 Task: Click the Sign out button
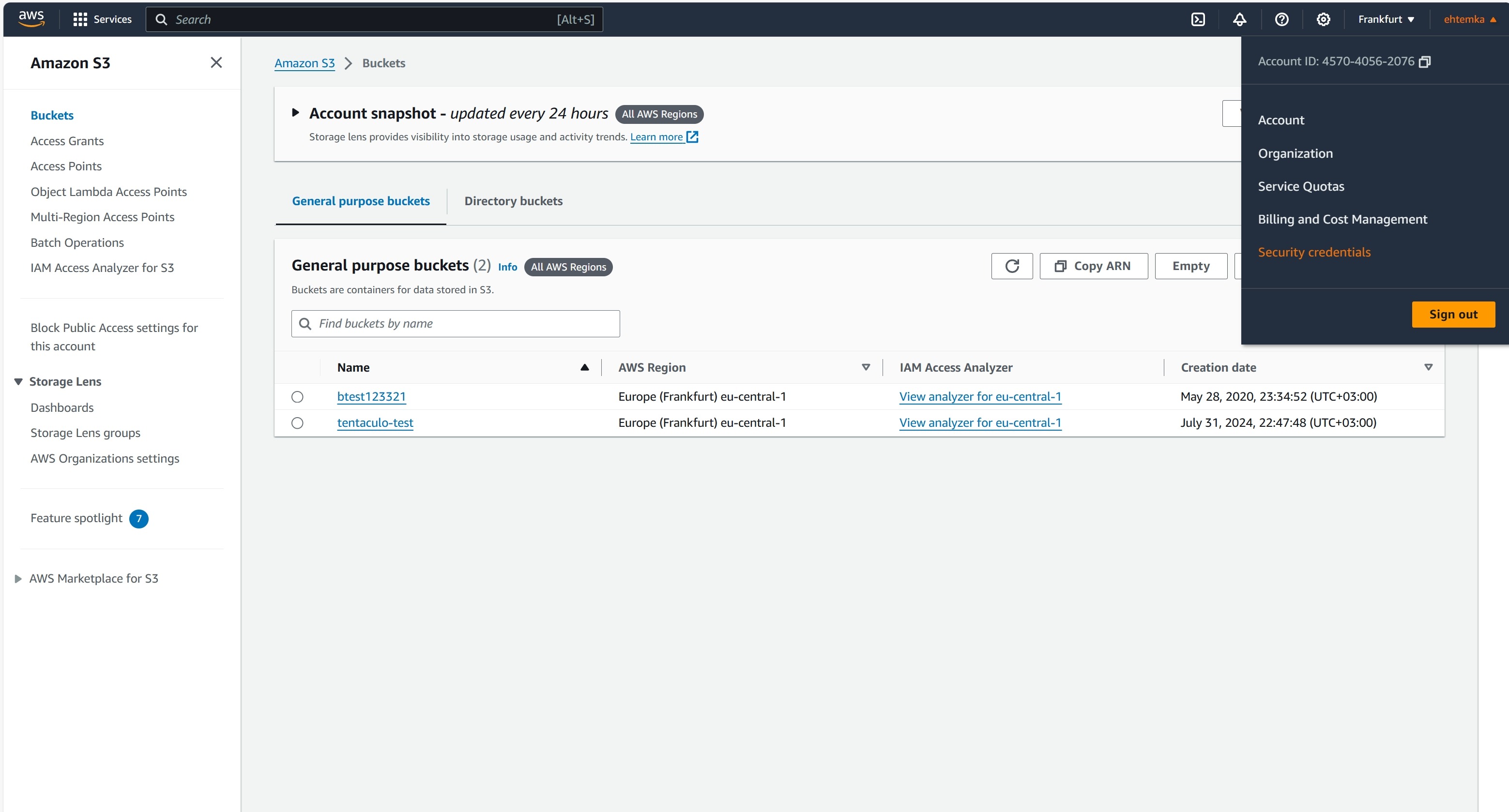(1453, 315)
